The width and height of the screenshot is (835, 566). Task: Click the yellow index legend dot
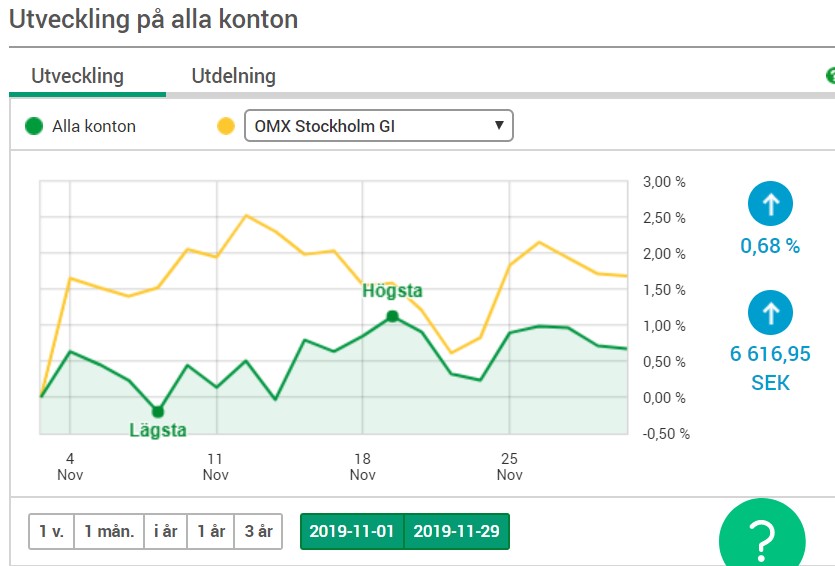pyautogui.click(x=227, y=126)
